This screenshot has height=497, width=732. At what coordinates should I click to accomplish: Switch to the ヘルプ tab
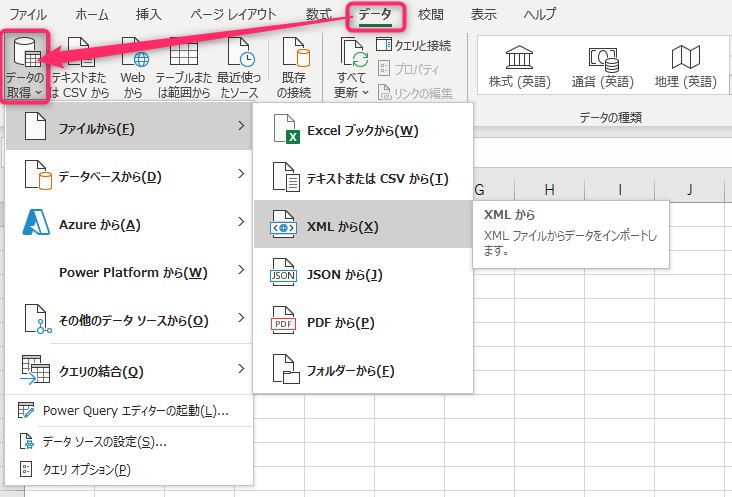(540, 14)
